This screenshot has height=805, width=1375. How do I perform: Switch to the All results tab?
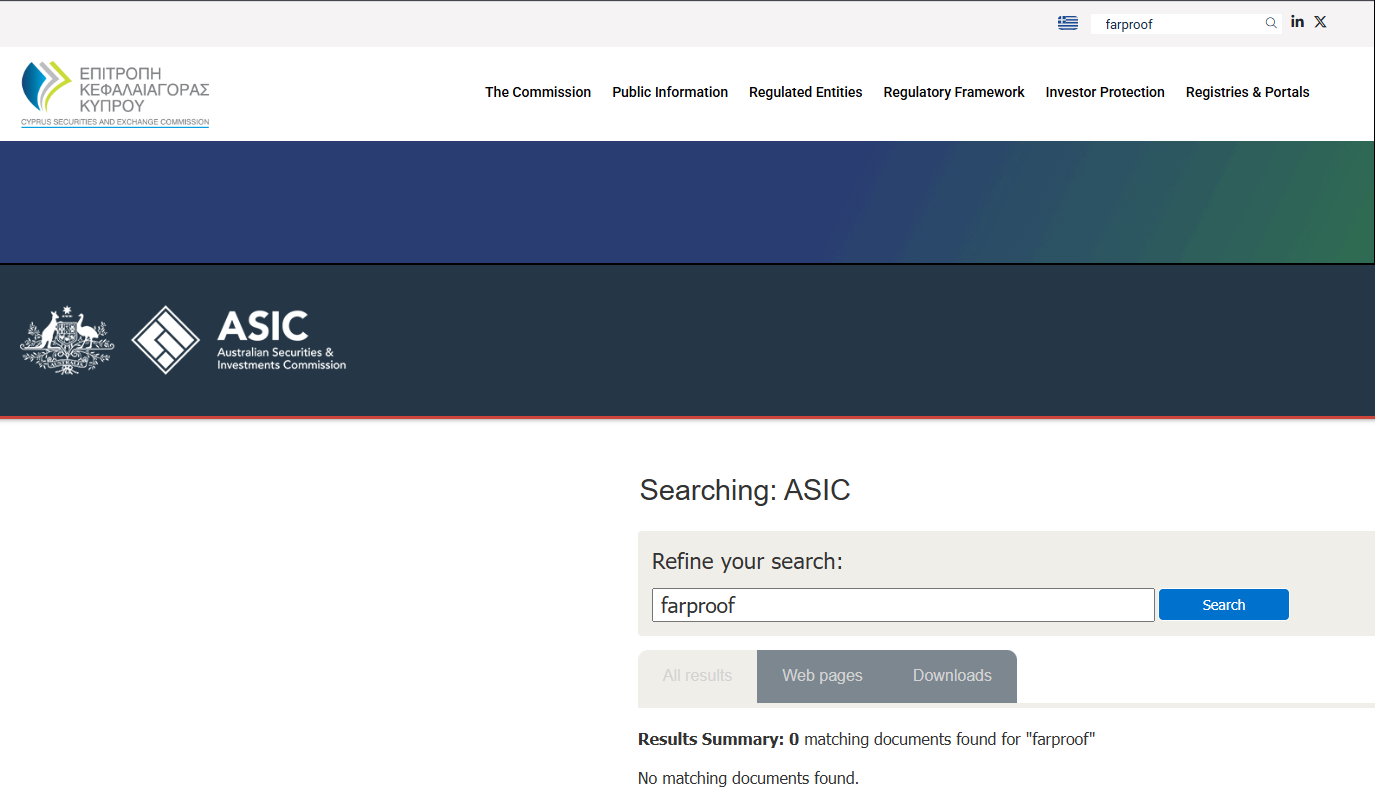(x=697, y=676)
